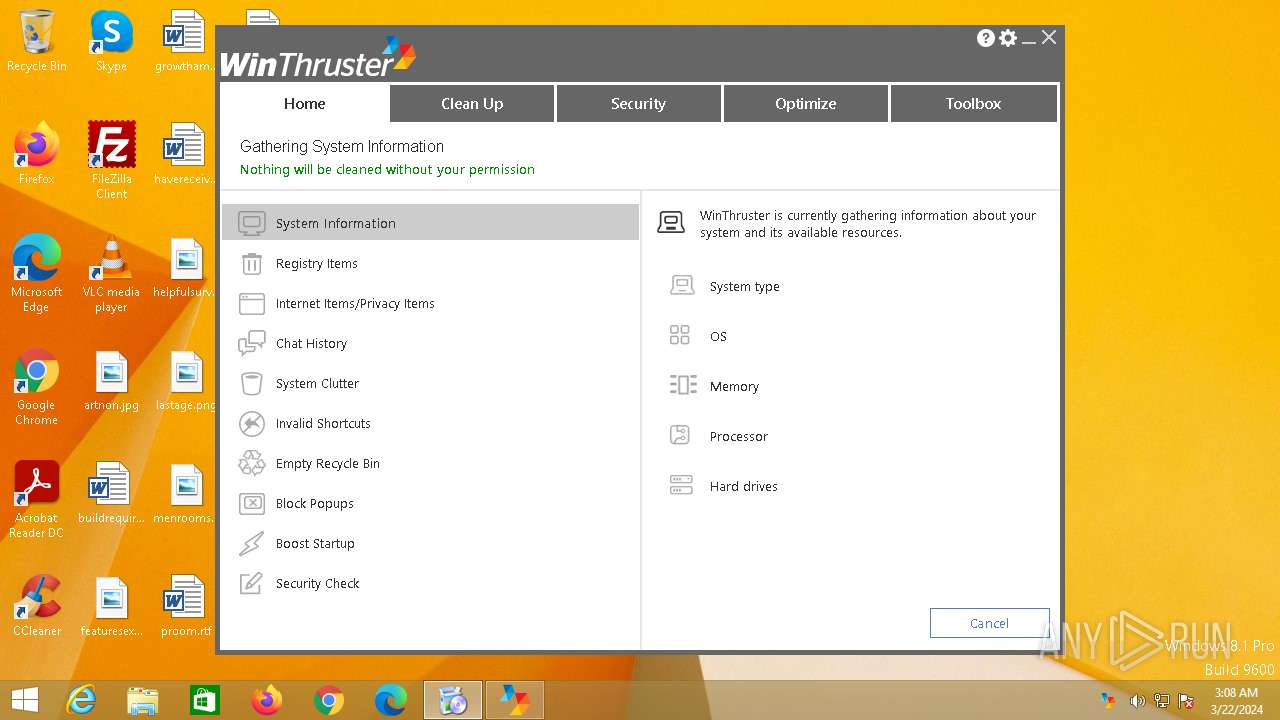1280x720 pixels.
Task: Click the Invalid Shortcuts broken link icon
Action: pyautogui.click(x=252, y=423)
